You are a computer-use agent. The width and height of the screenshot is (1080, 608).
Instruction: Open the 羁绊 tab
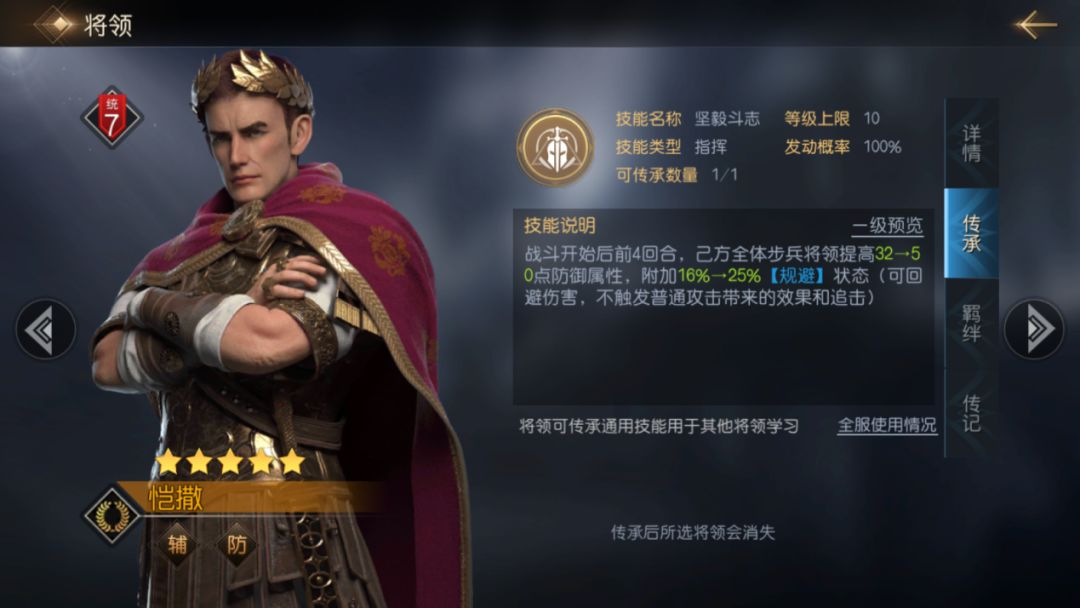click(x=971, y=324)
